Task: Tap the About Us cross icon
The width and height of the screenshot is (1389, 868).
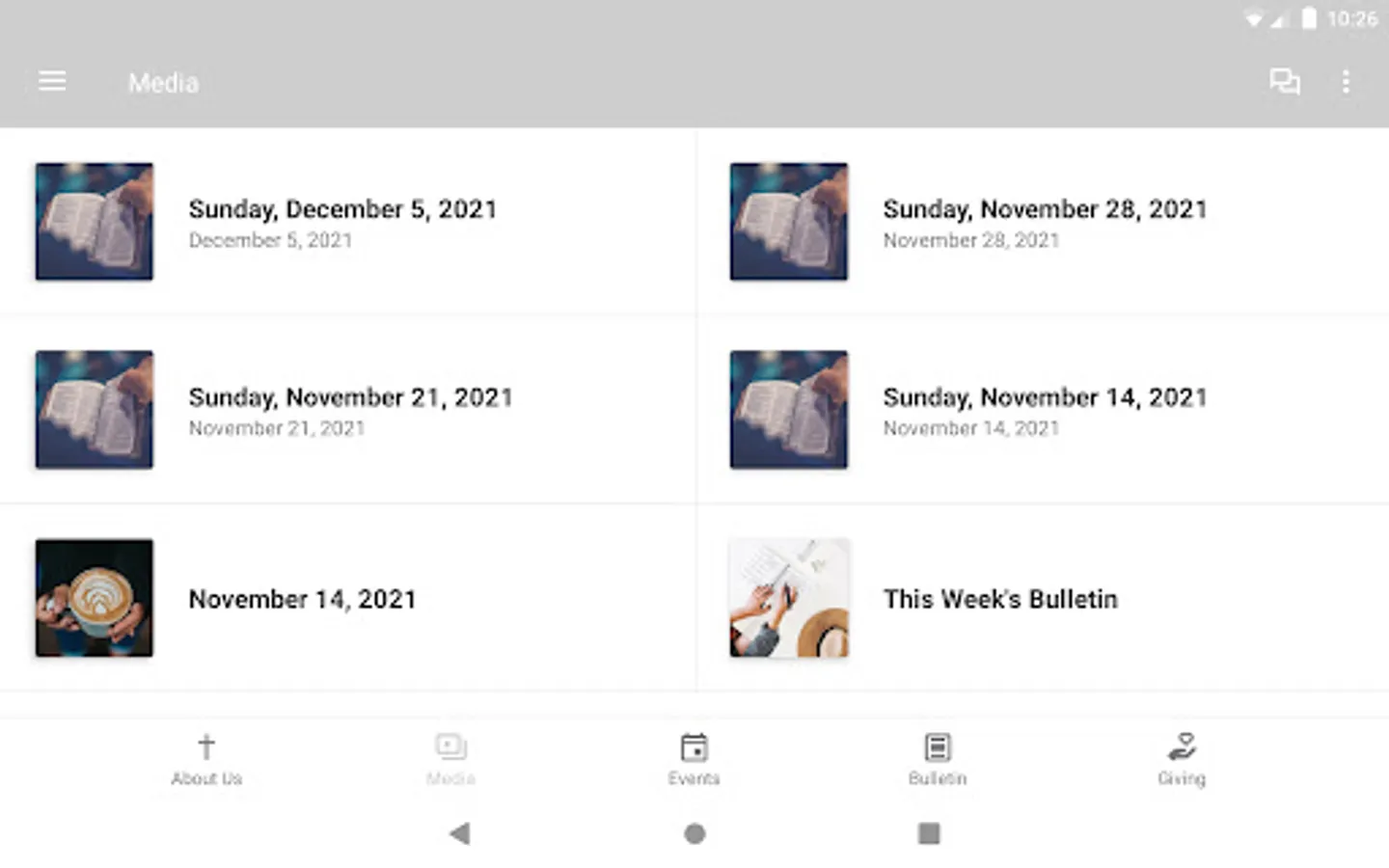Action: (x=206, y=746)
